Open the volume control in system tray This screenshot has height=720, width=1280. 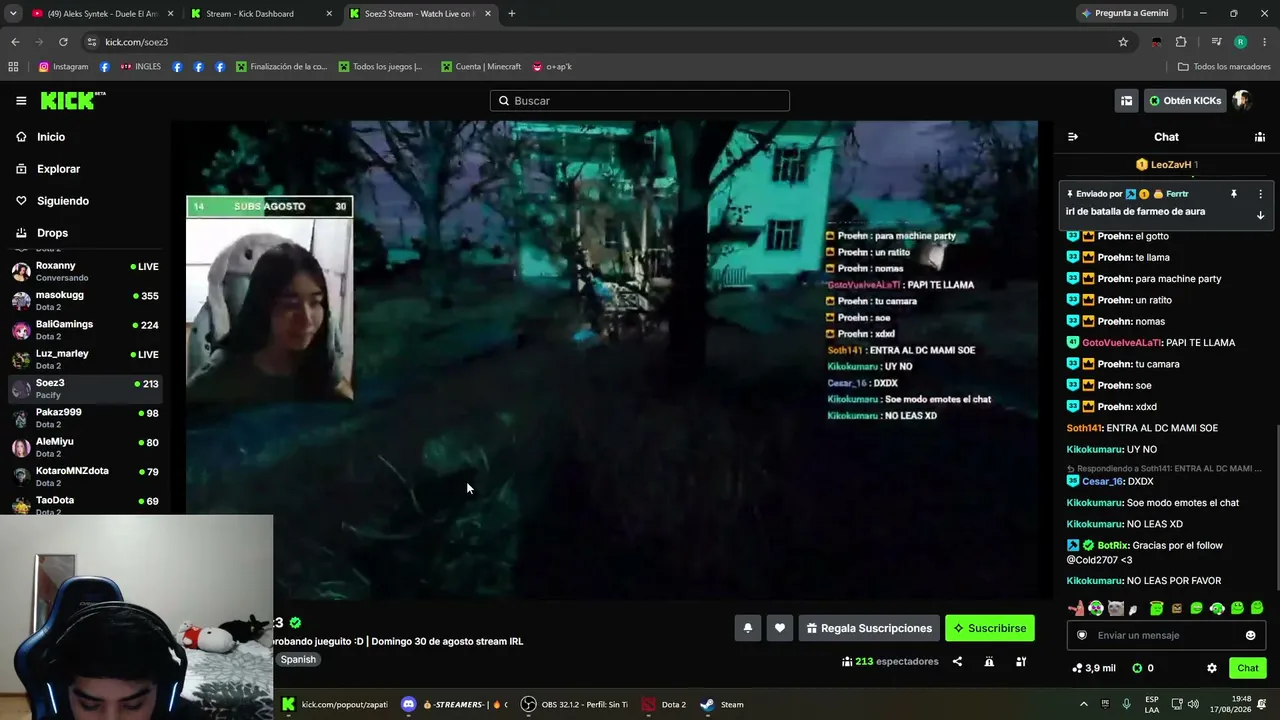coord(1193,704)
